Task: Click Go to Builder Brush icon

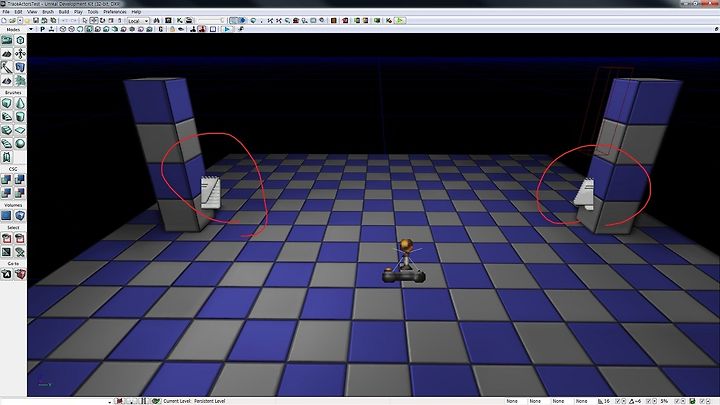Action: [x=20, y=274]
